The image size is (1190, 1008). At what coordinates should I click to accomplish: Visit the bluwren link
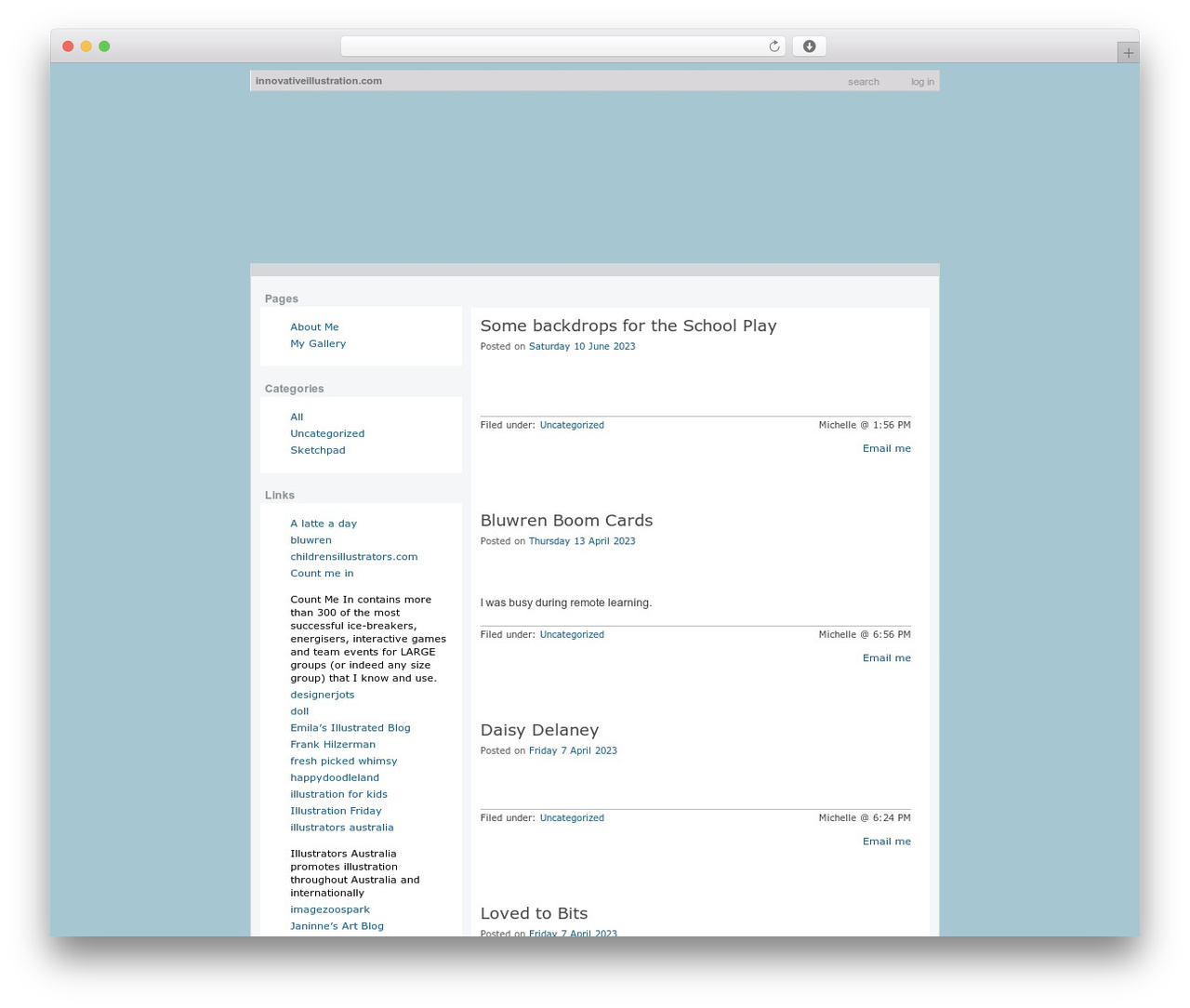[x=311, y=541]
